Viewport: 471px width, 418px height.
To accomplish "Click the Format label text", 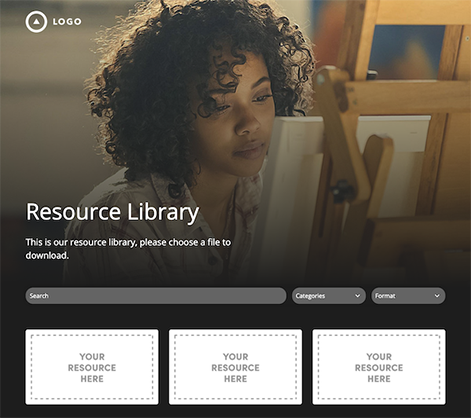I will 385,296.
